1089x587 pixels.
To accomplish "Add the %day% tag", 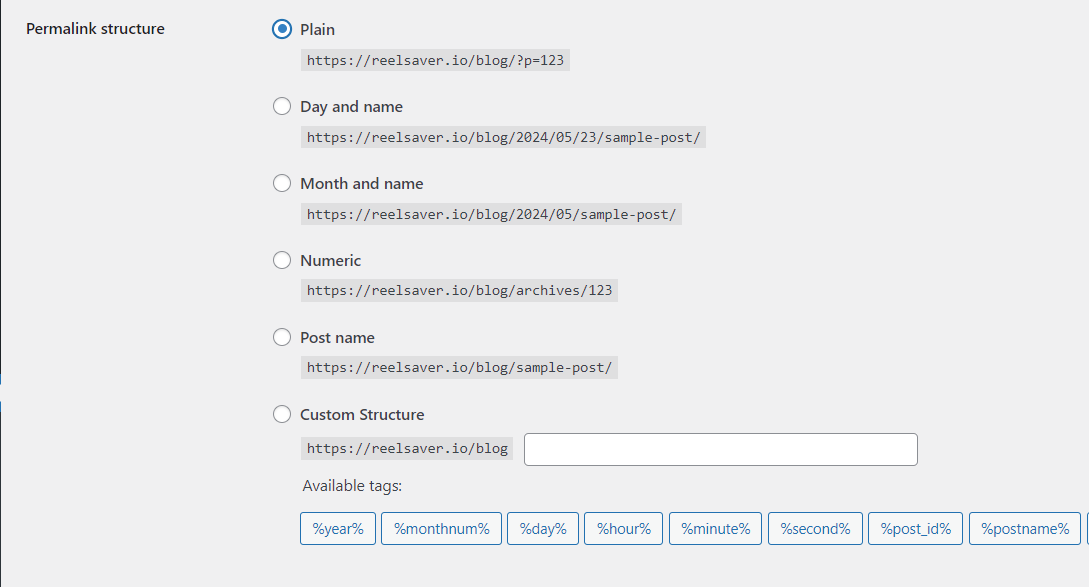I will click(543, 529).
